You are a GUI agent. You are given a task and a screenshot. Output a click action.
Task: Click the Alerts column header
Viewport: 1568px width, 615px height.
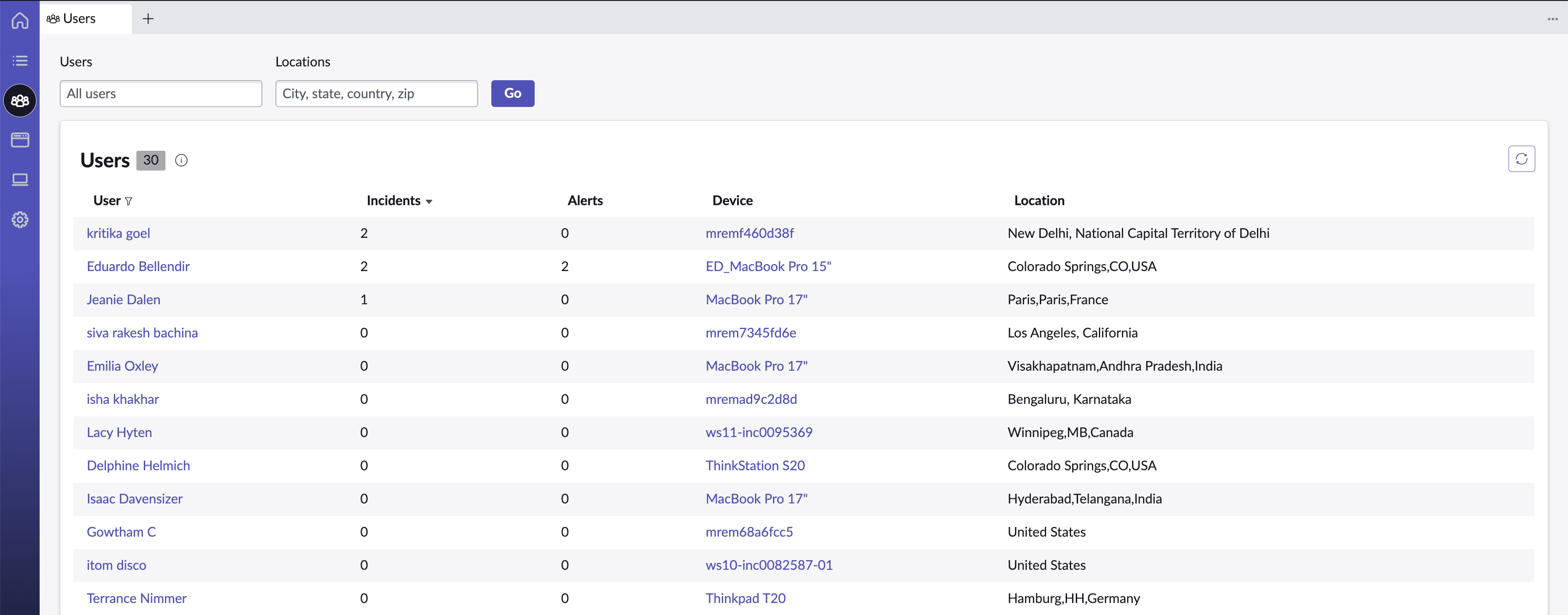(x=585, y=201)
